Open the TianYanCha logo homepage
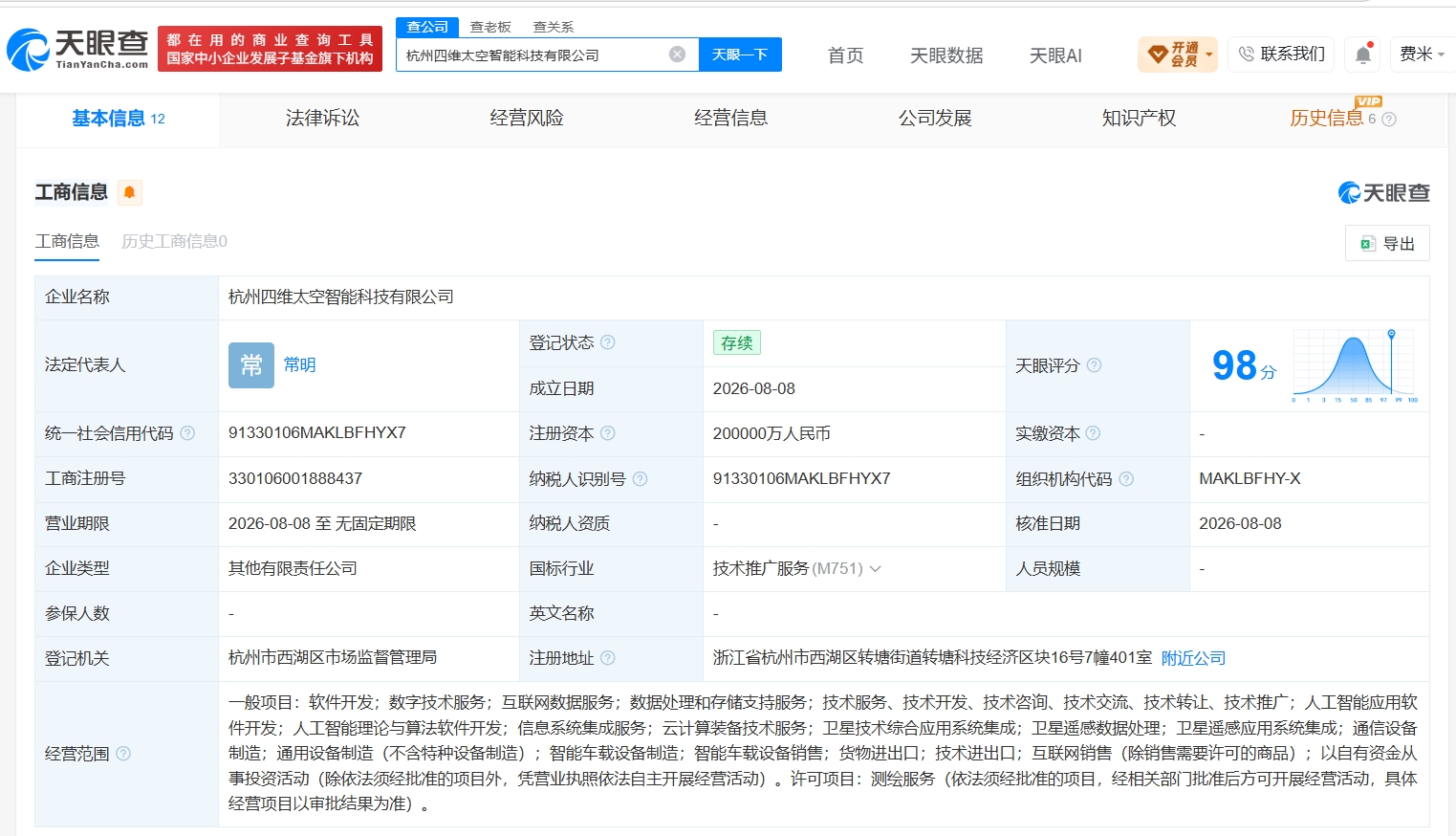The width and height of the screenshot is (1456, 836). pos(77,49)
